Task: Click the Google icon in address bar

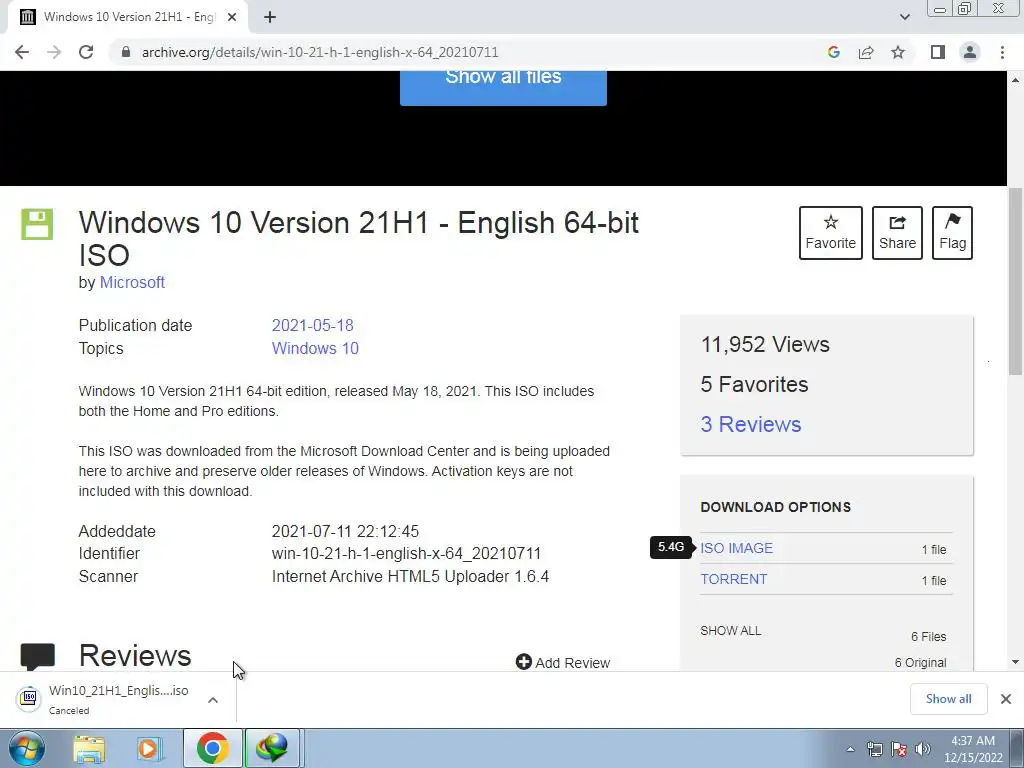Action: point(833,52)
